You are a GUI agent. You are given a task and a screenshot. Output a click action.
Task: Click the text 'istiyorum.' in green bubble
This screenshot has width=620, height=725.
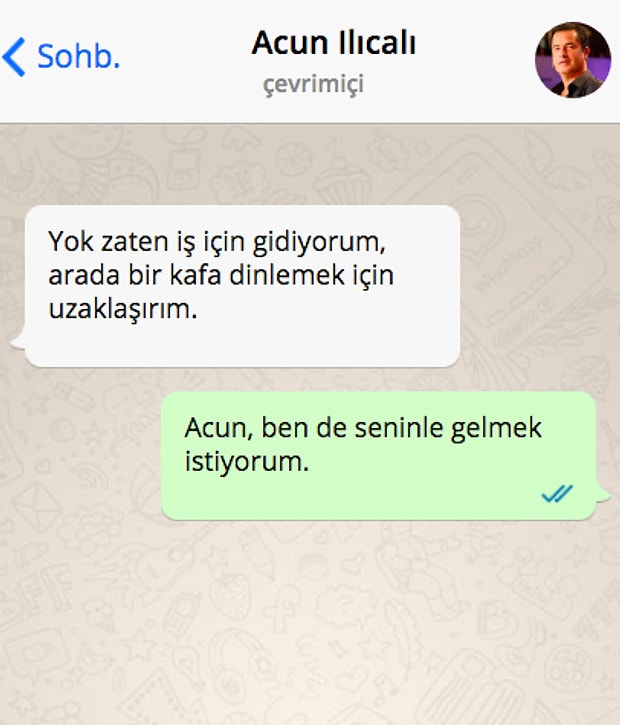coord(246,461)
